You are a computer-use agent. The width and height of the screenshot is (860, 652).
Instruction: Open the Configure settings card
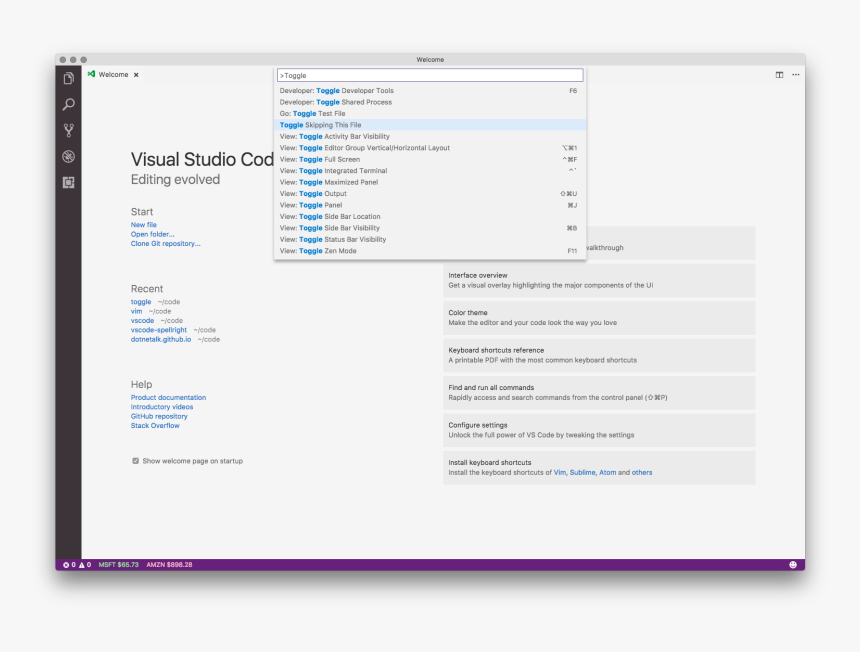click(x=599, y=430)
